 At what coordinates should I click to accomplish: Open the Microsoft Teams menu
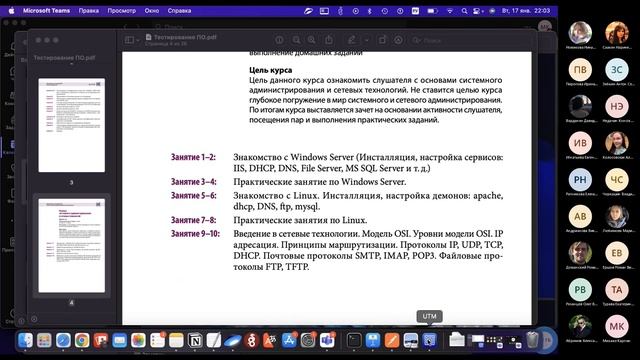pyautogui.click(x=46, y=11)
